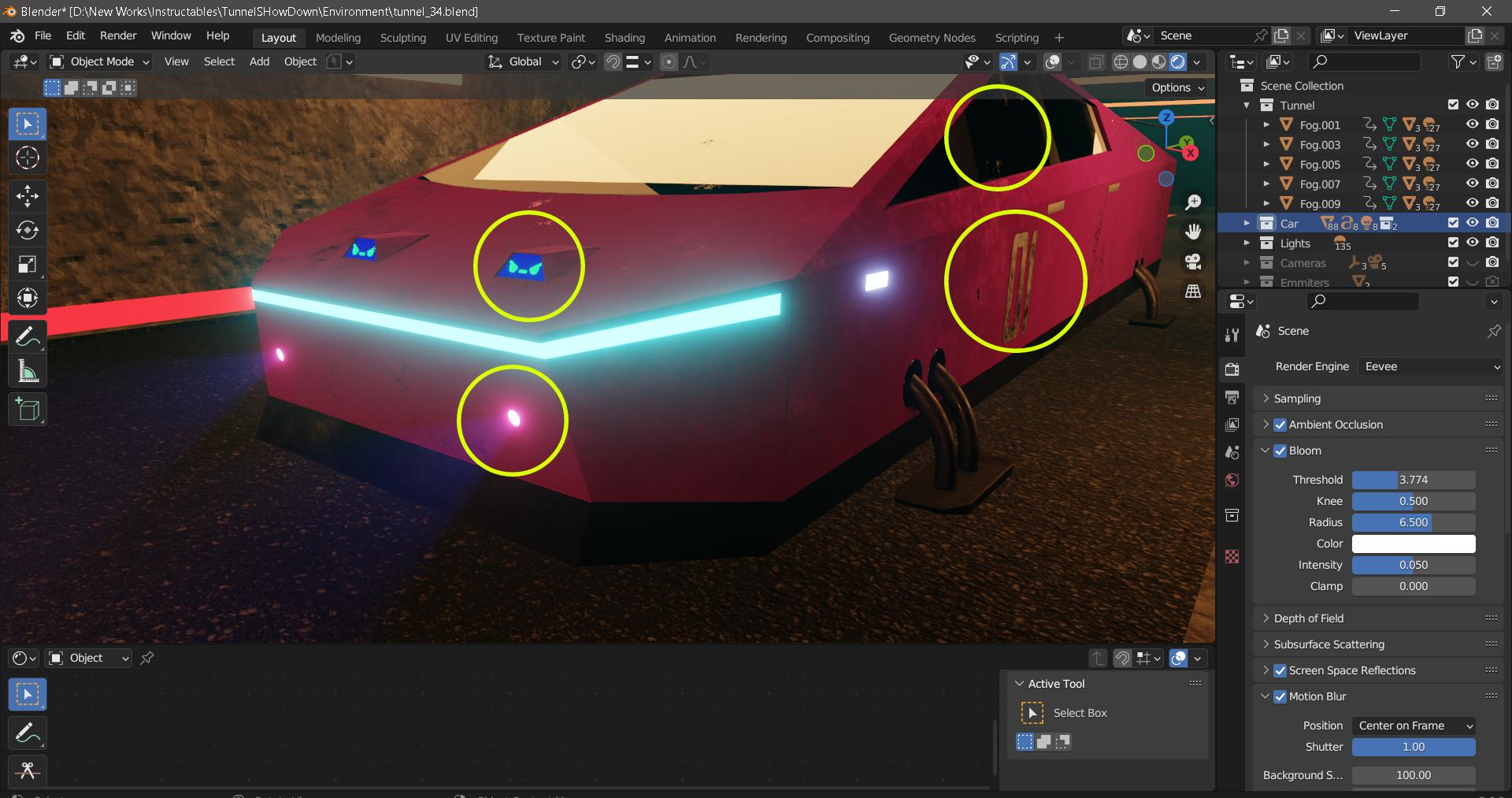Click the properties search field

click(1363, 301)
